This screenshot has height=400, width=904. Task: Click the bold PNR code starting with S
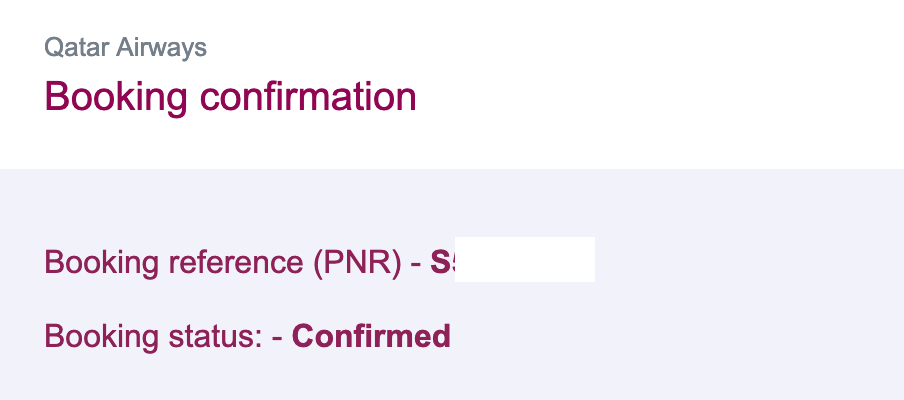point(442,261)
